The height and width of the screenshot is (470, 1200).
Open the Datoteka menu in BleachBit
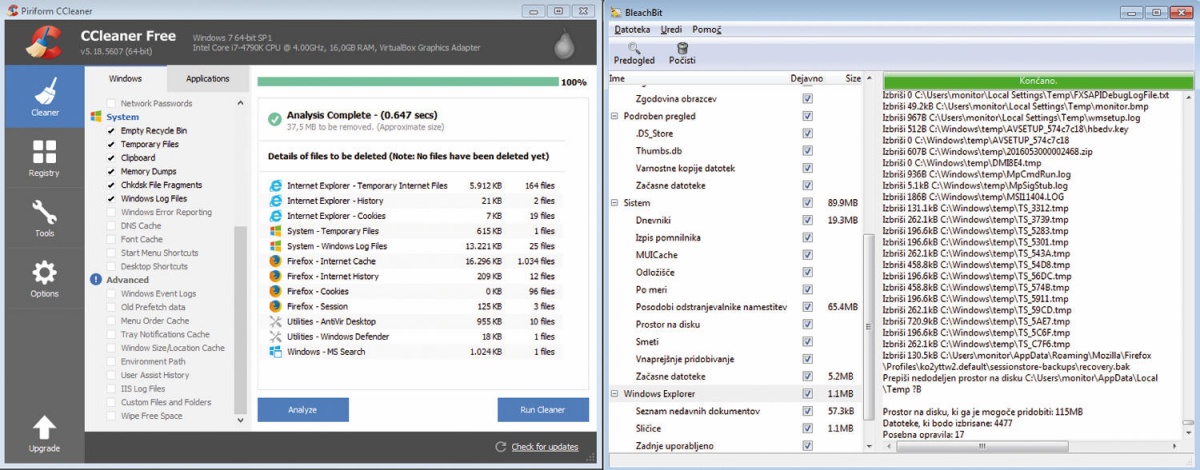(x=632, y=30)
